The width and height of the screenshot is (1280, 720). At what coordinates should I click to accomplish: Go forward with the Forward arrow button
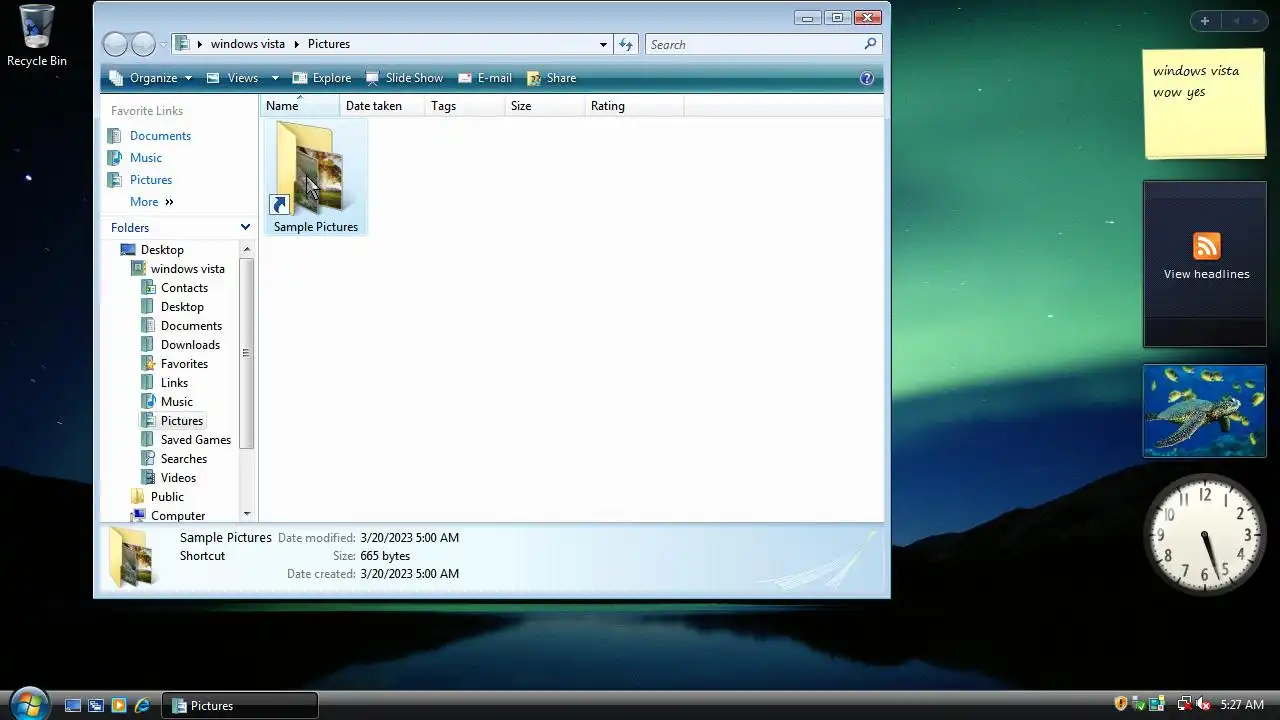[x=143, y=44]
